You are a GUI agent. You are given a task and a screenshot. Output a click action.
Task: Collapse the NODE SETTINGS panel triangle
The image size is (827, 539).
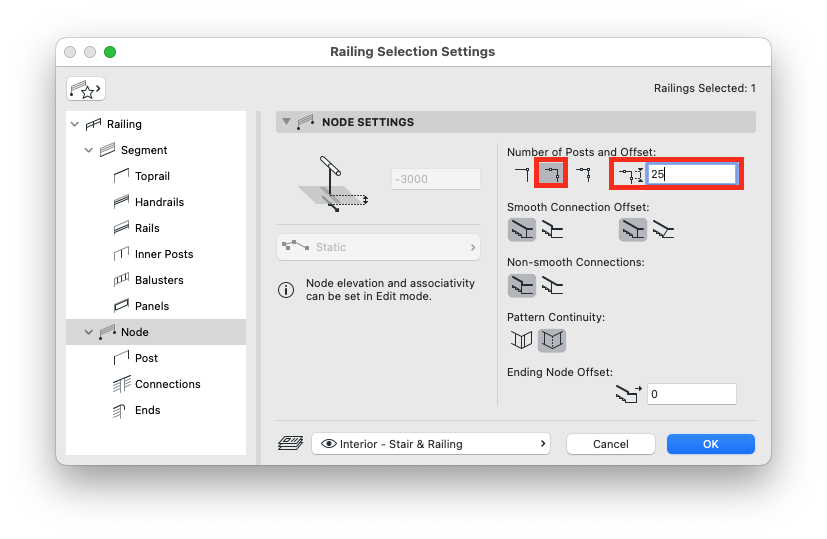click(286, 122)
